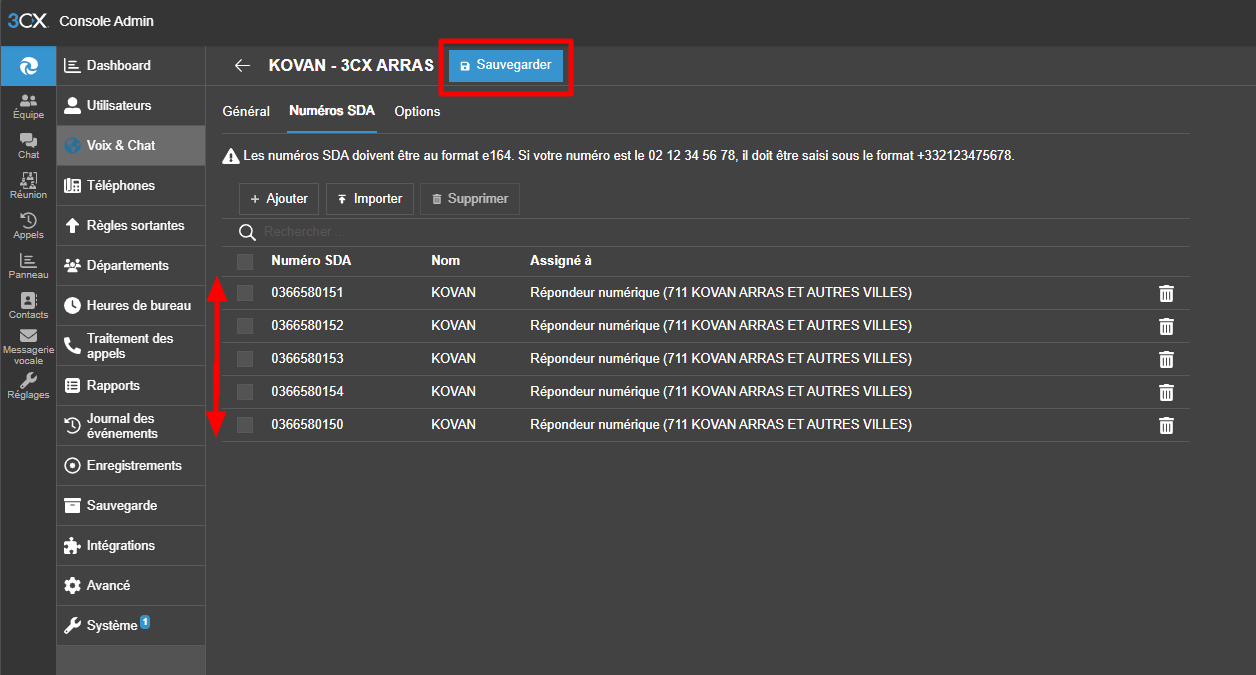1256x675 pixels.
Task: Tick the checkbox for 0366580152
Action: tap(245, 325)
